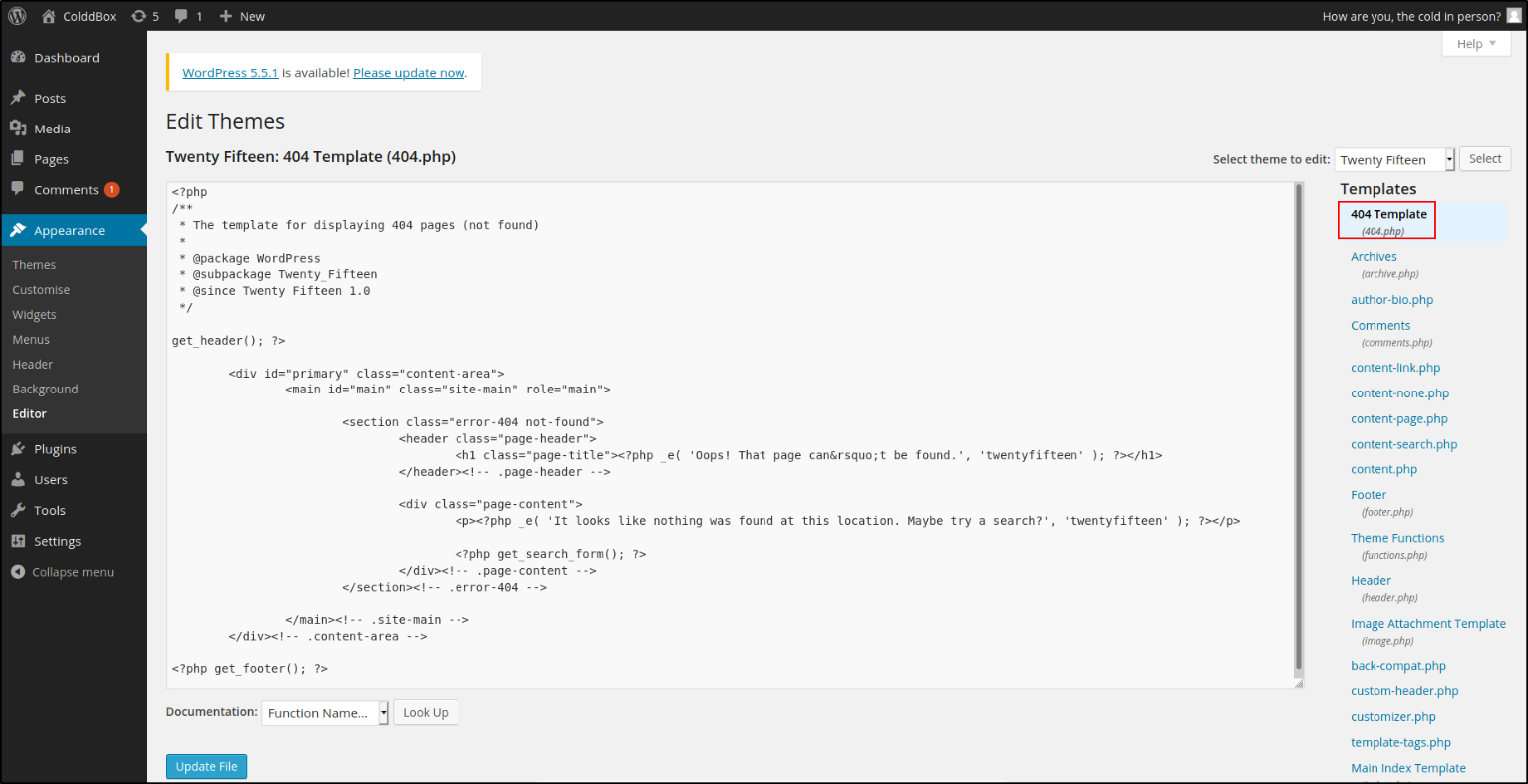Open content-search.php file

click(1403, 445)
